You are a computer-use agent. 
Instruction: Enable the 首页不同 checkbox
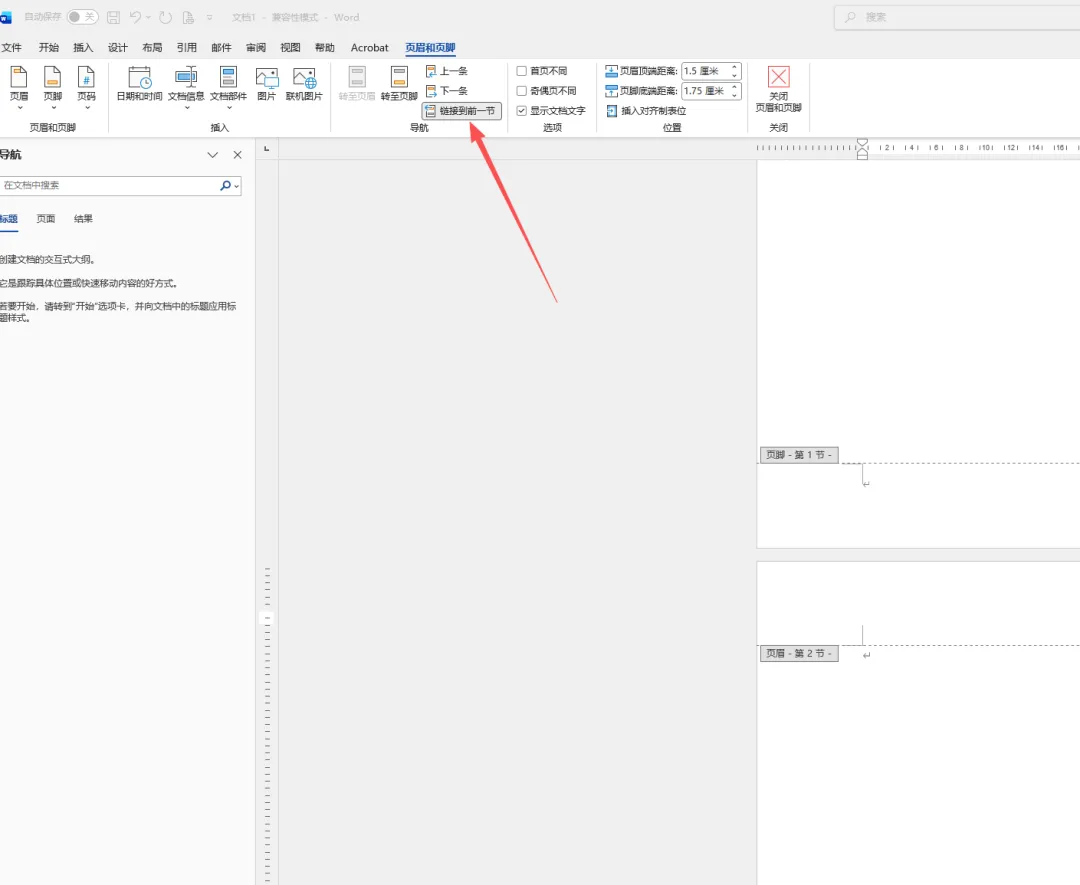(521, 71)
